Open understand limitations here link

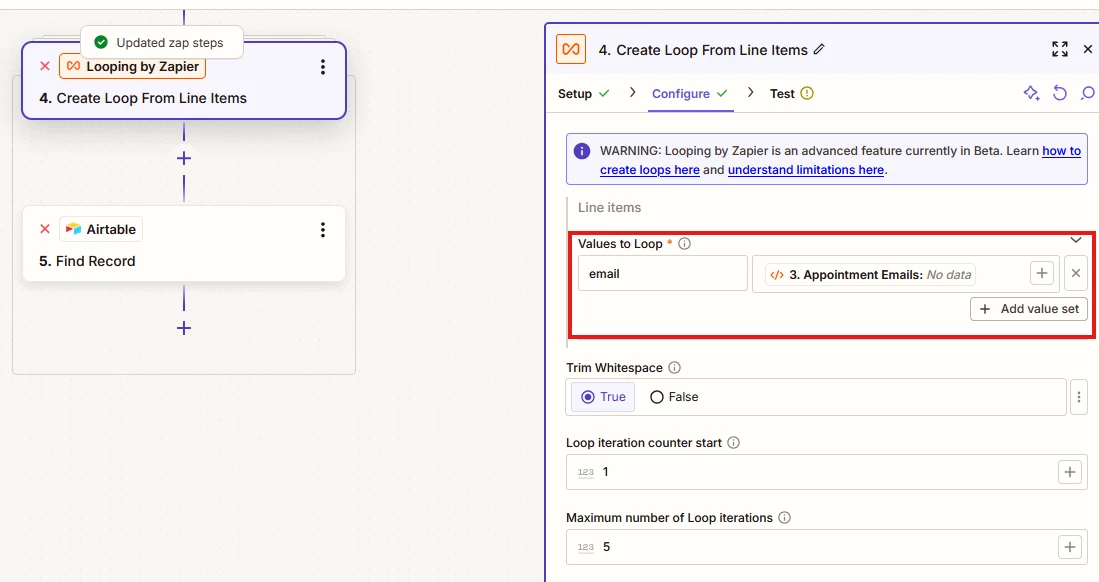[805, 170]
